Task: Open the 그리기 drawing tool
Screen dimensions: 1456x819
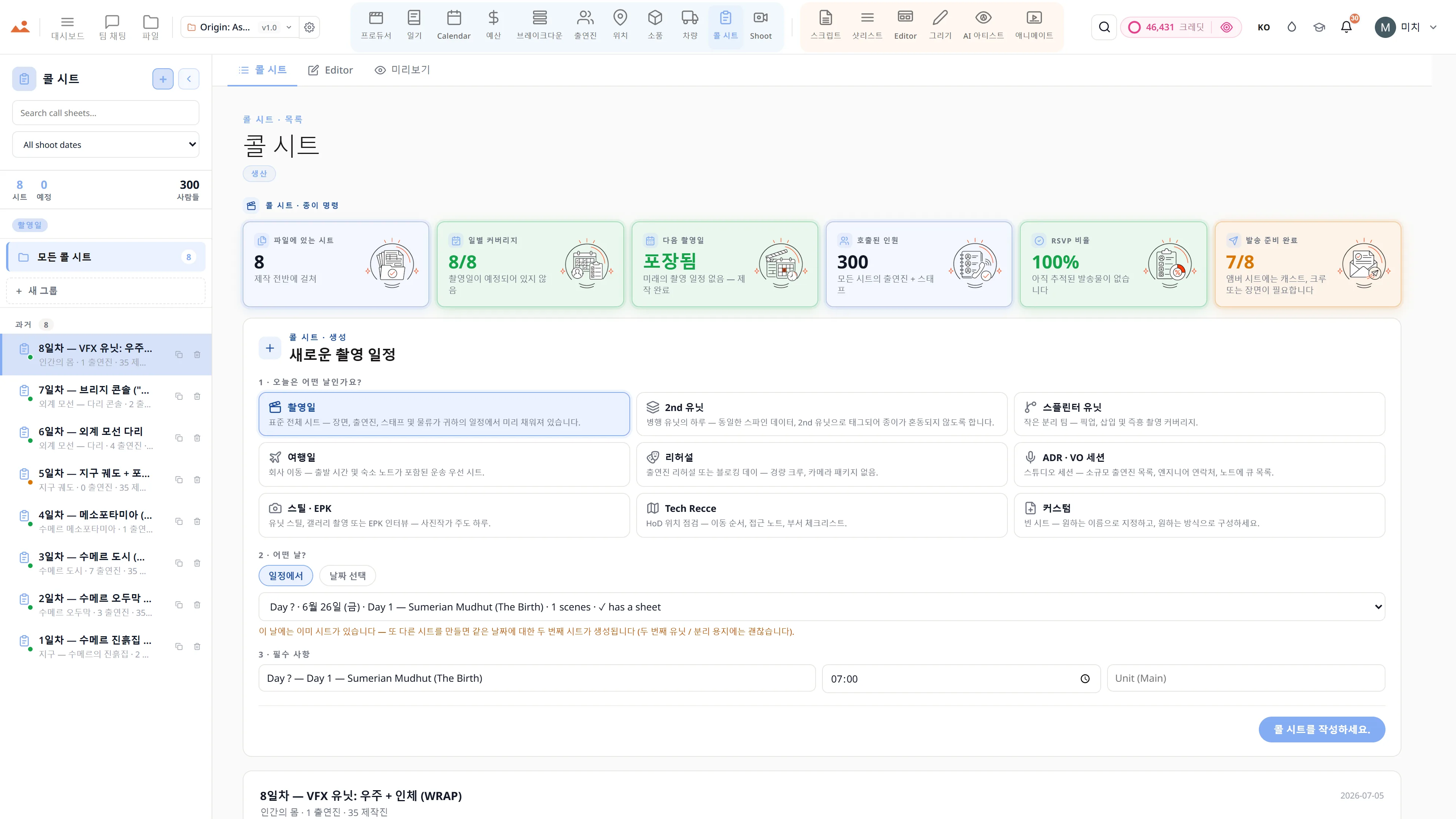Action: pos(940,26)
